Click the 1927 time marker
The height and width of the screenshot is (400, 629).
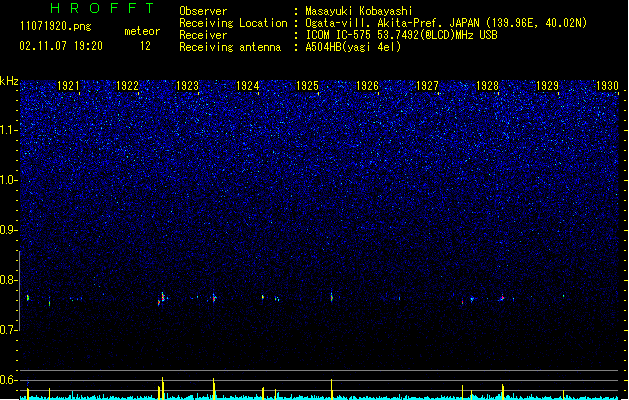point(427,86)
